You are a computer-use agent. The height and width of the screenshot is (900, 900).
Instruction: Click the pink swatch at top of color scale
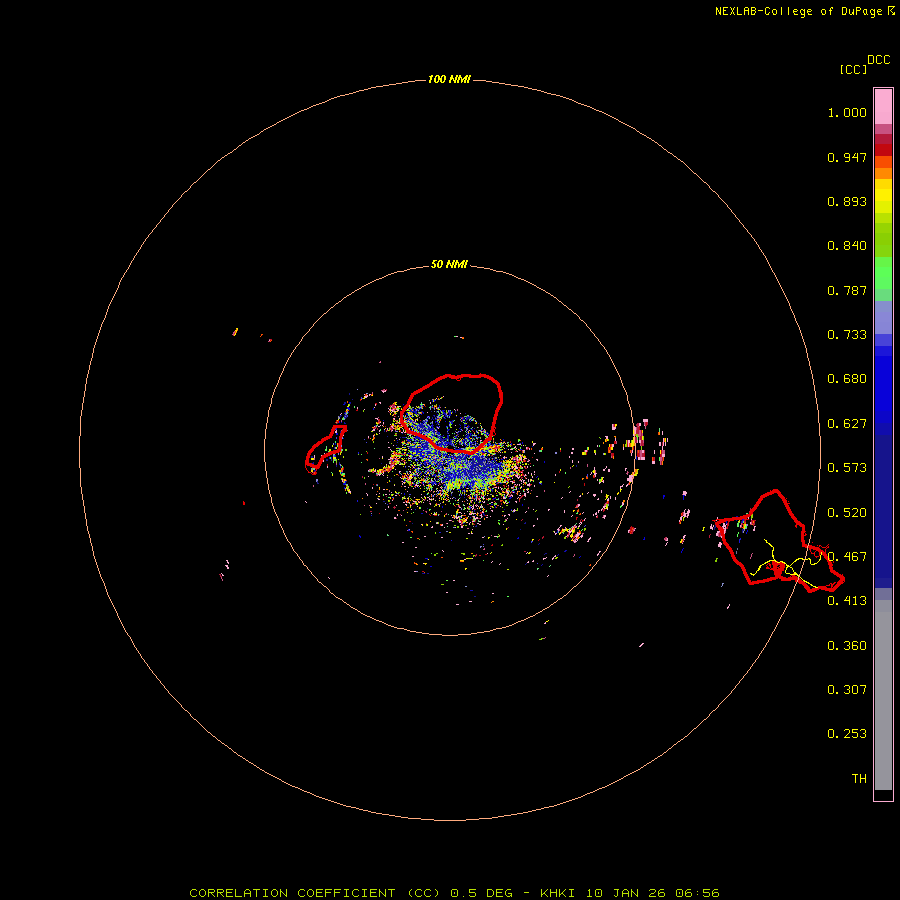[x=883, y=107]
